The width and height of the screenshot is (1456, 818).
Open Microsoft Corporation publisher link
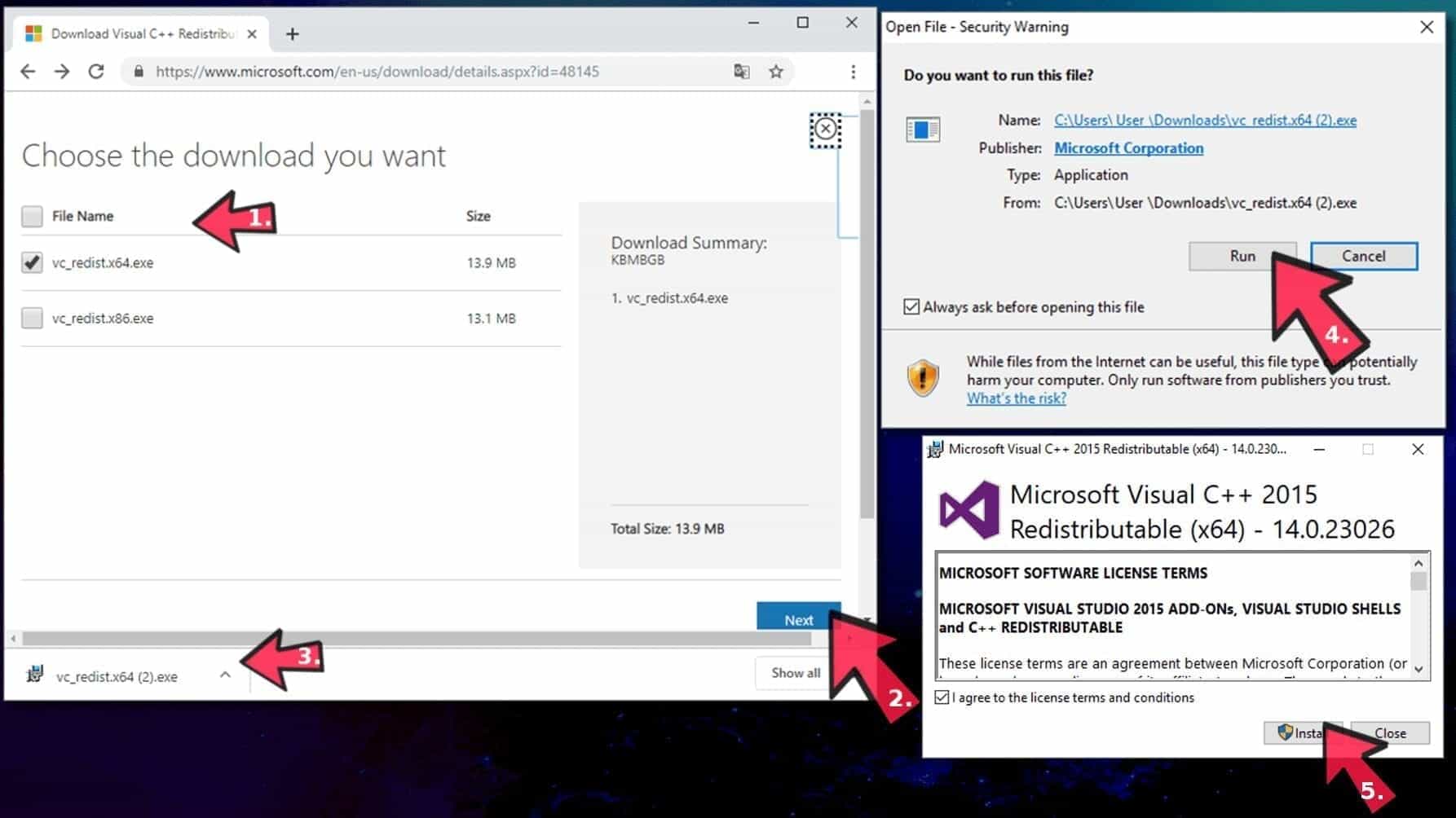(x=1128, y=148)
